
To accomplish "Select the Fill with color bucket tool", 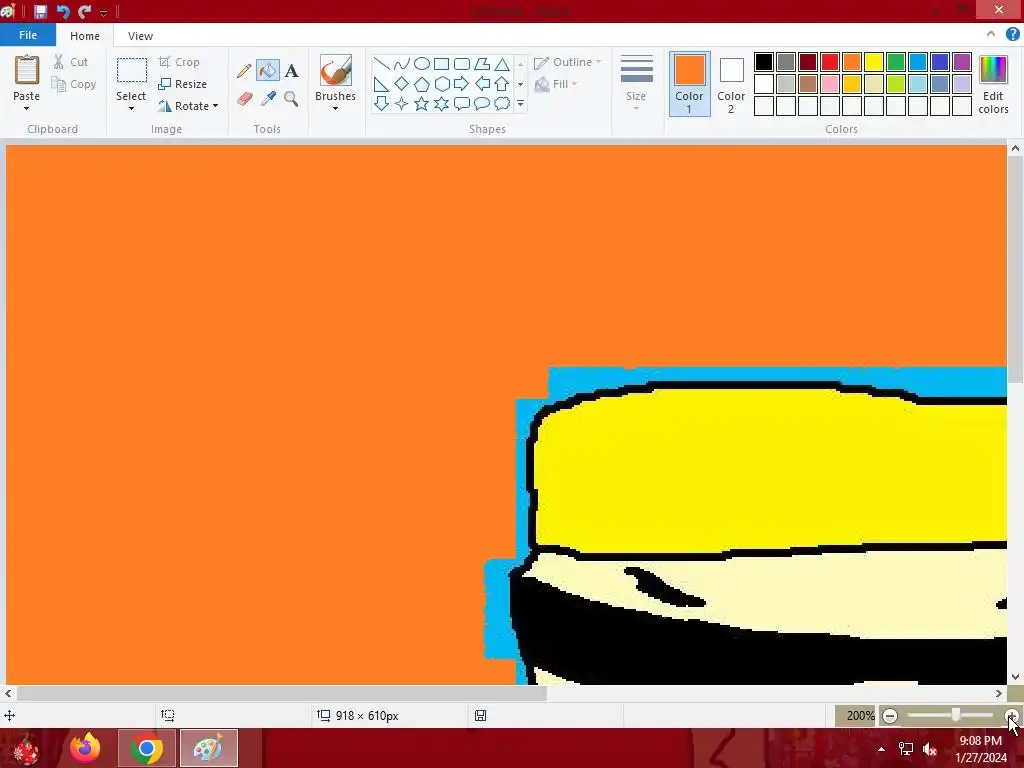I will [268, 71].
